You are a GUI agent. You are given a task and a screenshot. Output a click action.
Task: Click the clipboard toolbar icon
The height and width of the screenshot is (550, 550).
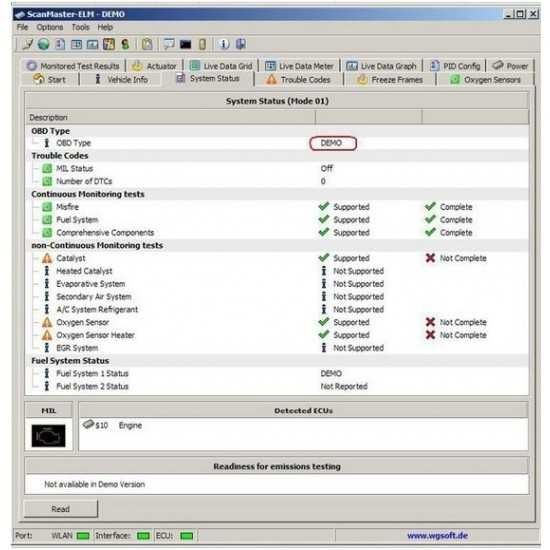147,44
